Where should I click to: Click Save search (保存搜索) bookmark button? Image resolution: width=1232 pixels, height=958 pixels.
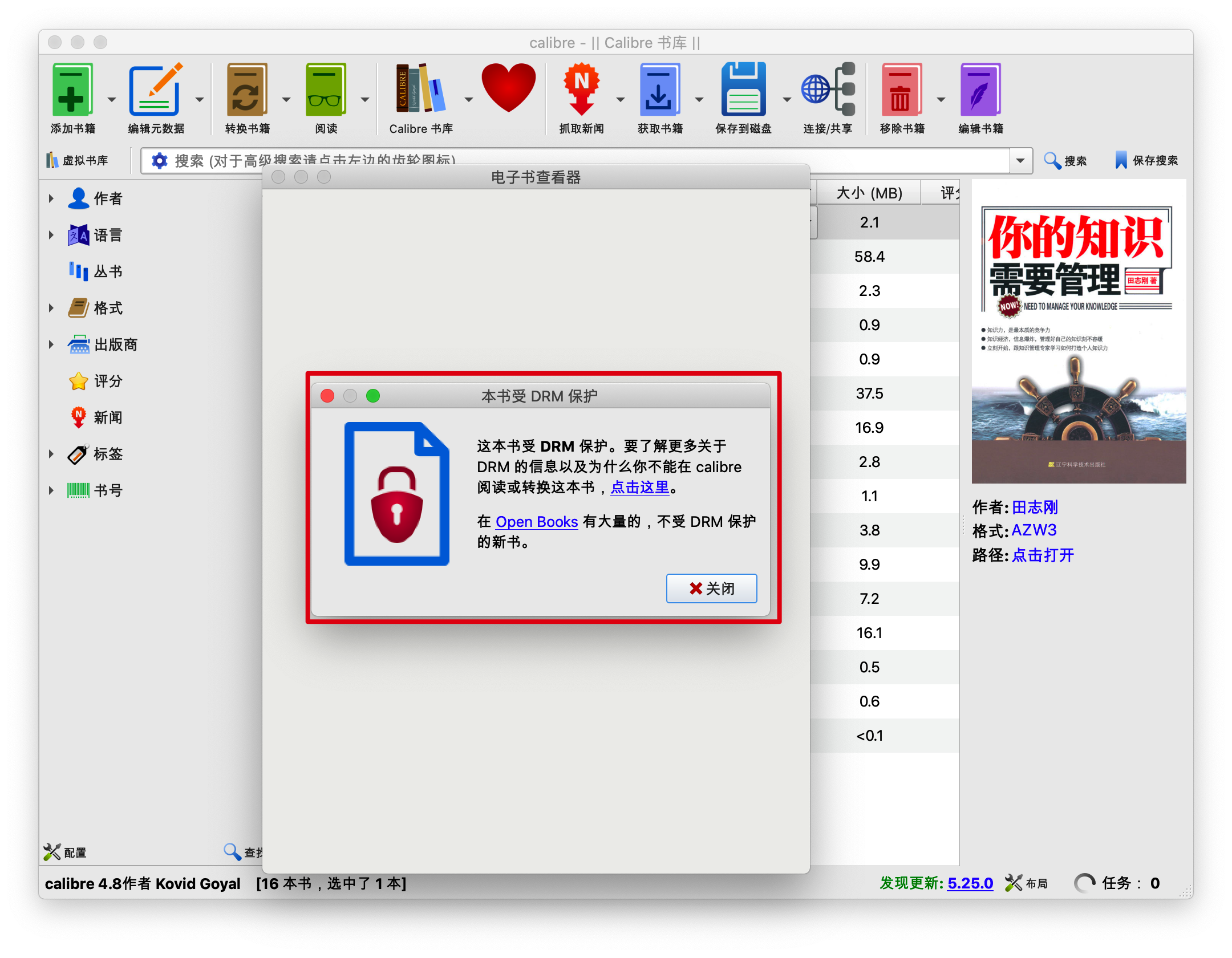click(1146, 161)
